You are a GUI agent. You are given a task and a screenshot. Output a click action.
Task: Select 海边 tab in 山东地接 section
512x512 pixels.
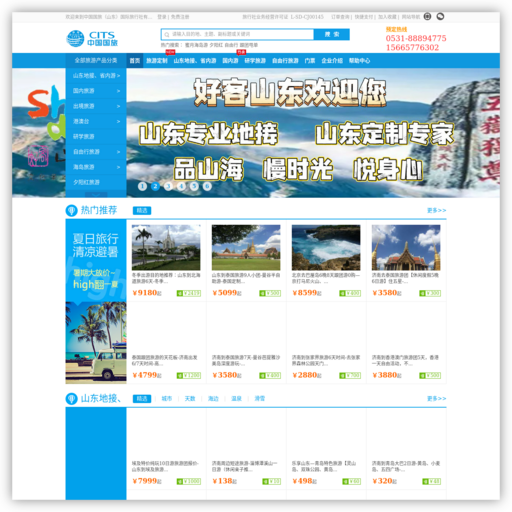click(x=213, y=399)
